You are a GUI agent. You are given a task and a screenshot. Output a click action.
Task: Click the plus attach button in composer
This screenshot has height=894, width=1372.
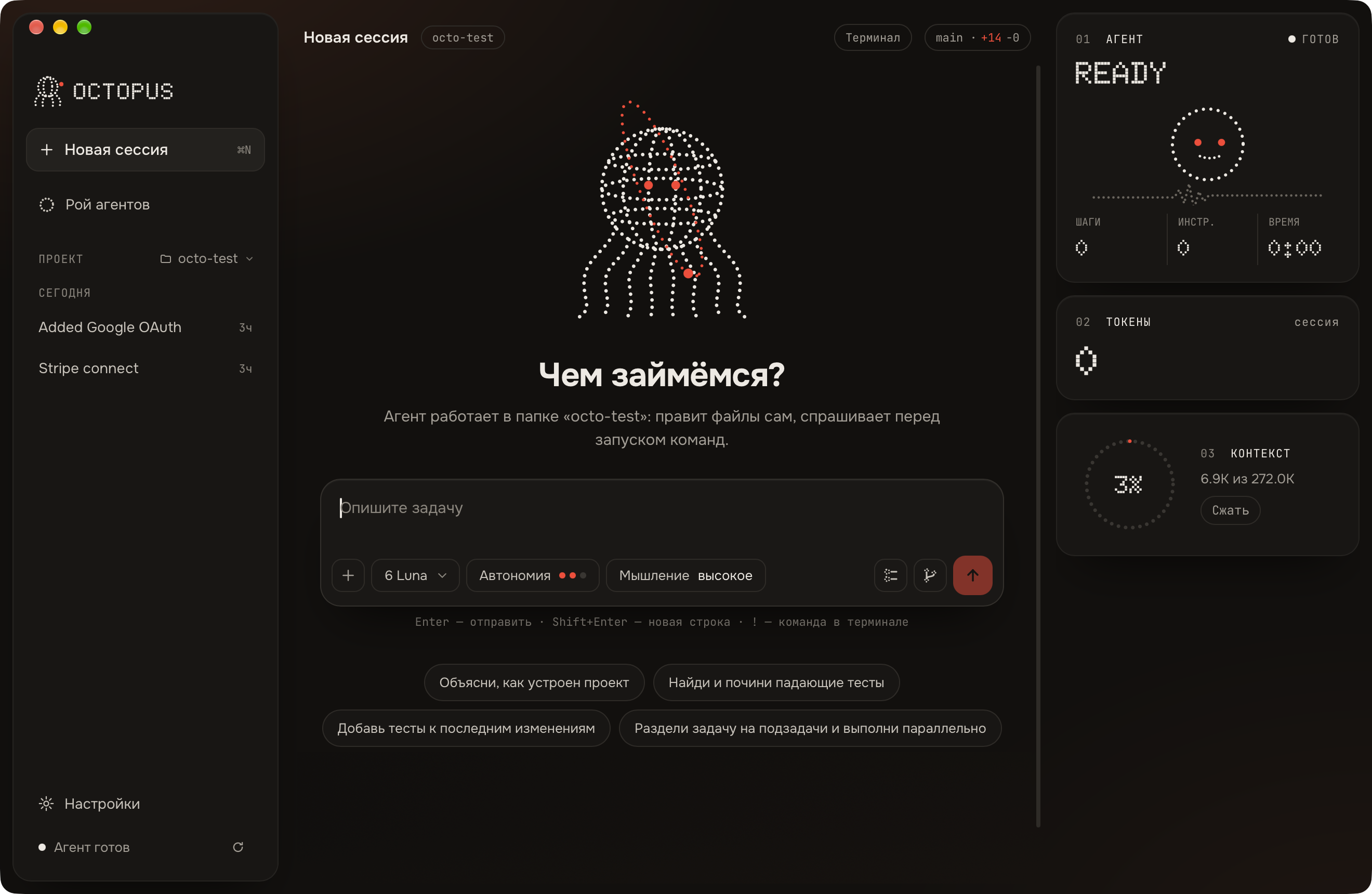pyautogui.click(x=348, y=575)
